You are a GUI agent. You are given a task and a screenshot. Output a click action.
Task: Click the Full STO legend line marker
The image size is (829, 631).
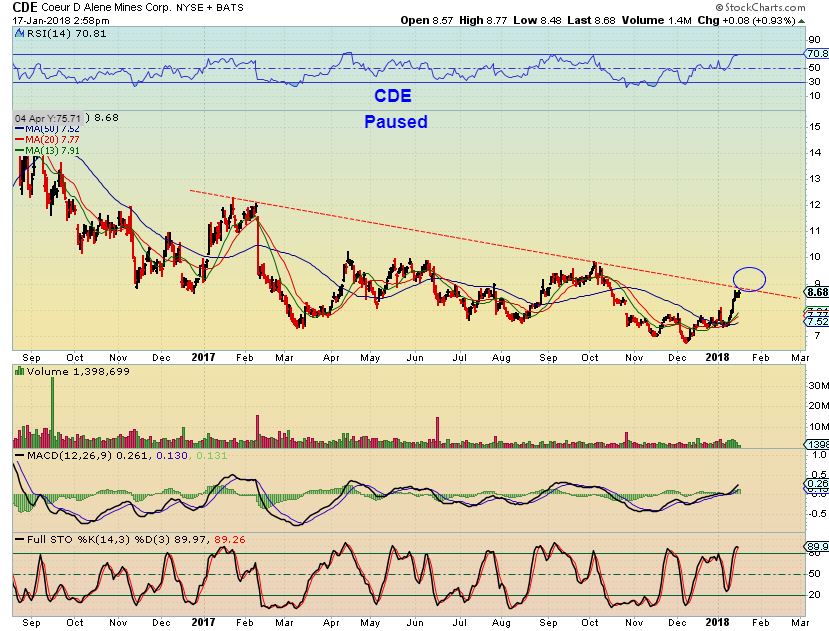point(20,539)
